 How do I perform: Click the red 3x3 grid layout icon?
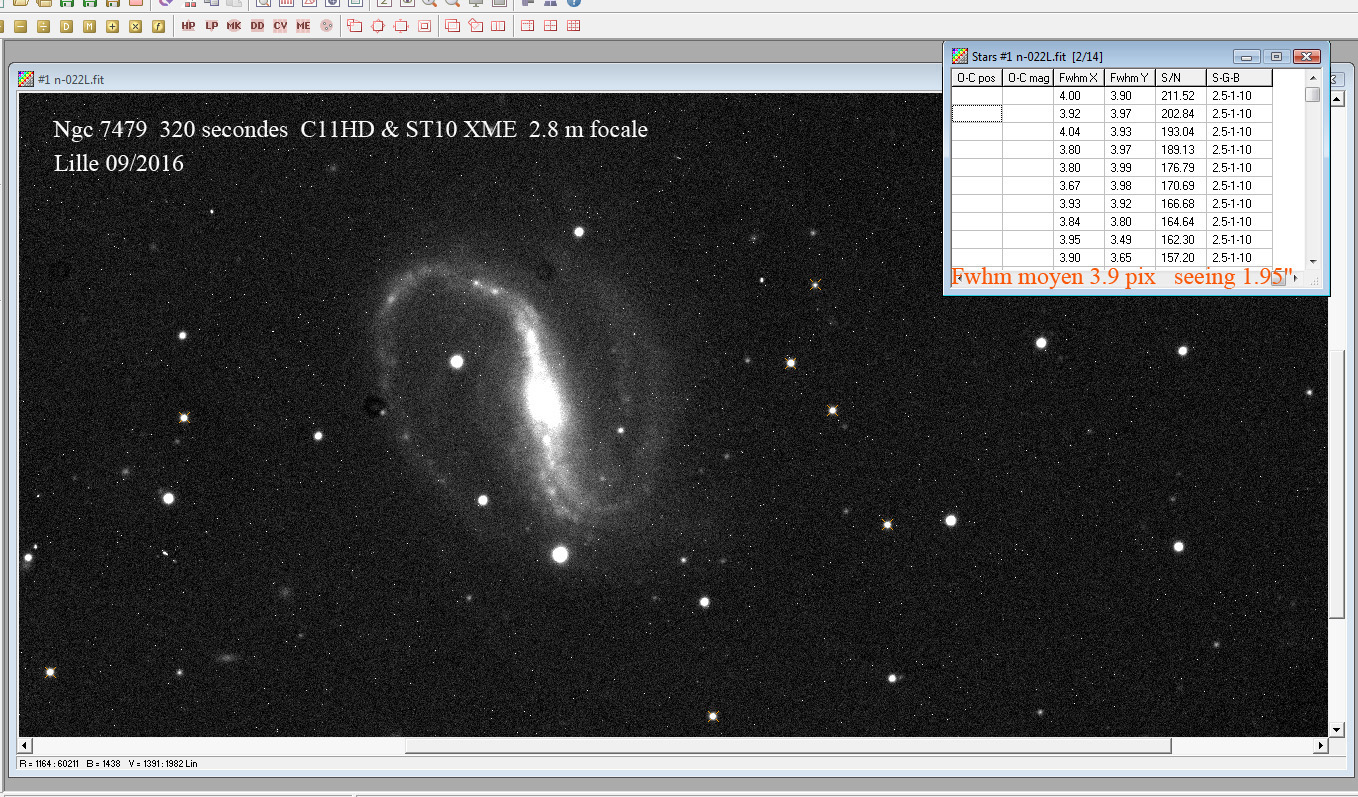click(x=573, y=26)
